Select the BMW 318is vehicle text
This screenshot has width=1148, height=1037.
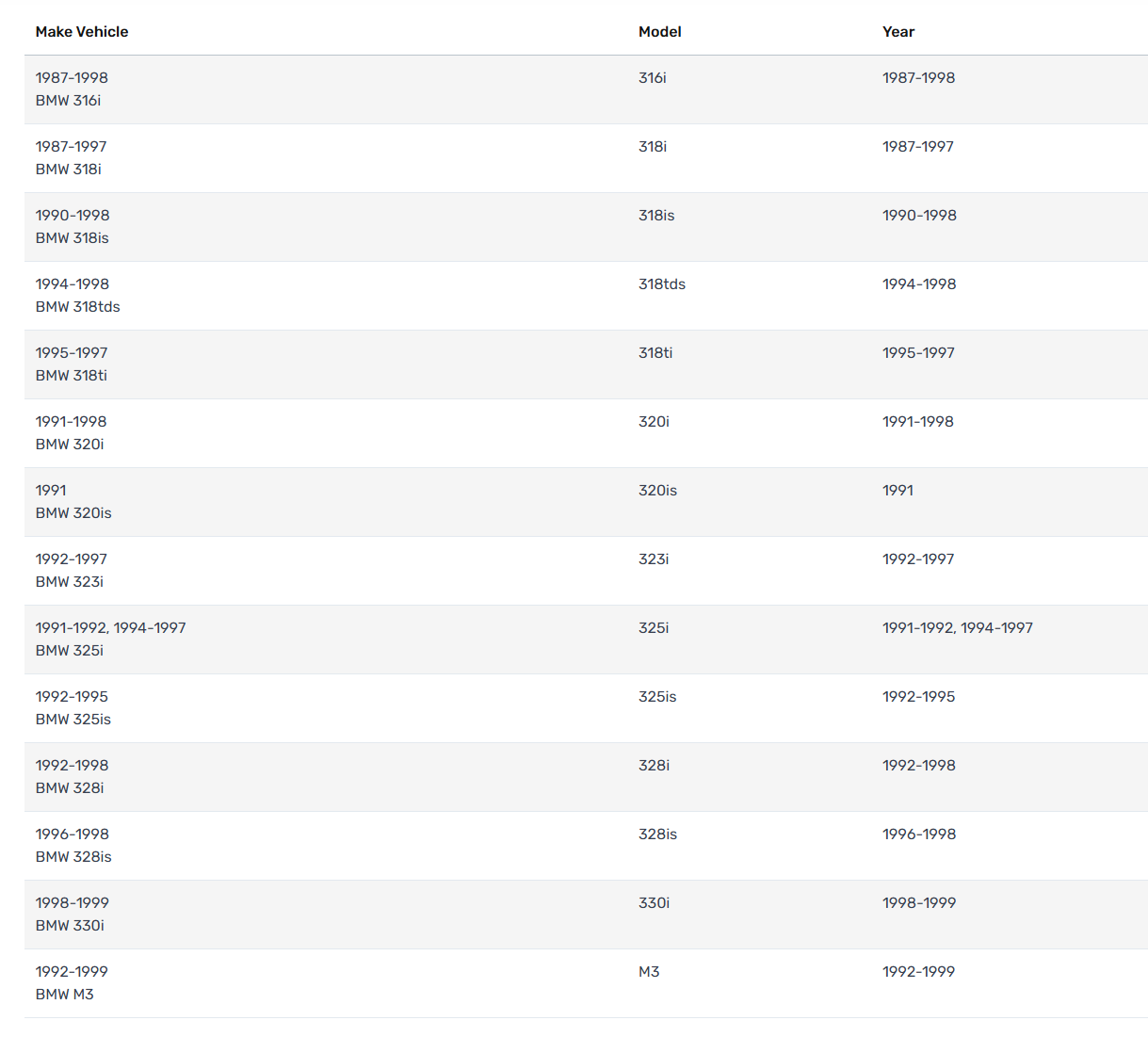(72, 238)
